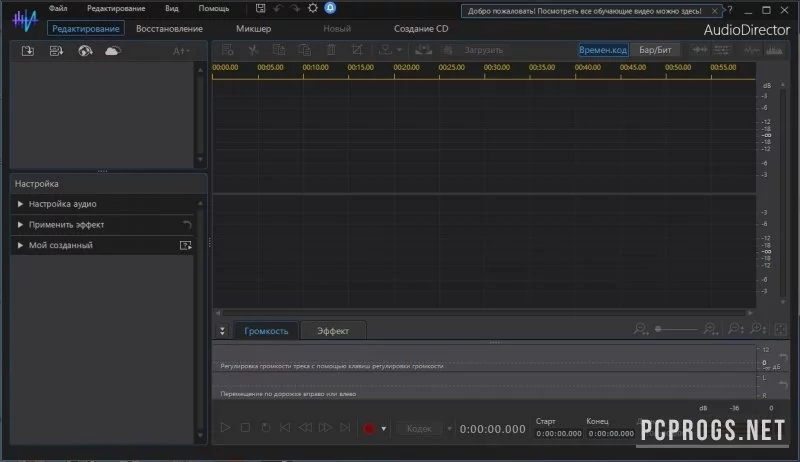The width and height of the screenshot is (800, 462).
Task: Adjust the horizontal zoom slider
Action: pyautogui.click(x=676, y=329)
